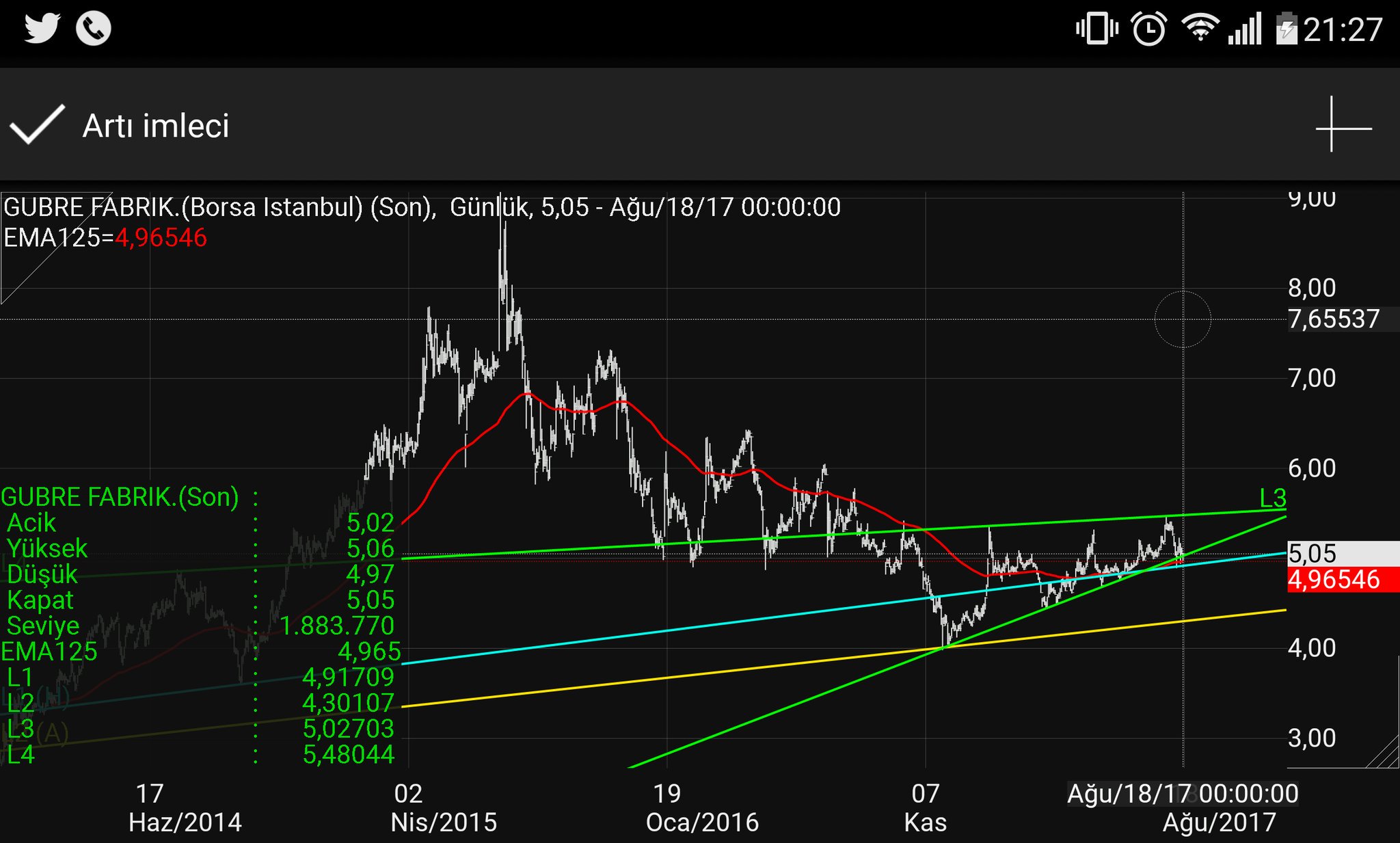Viewport: 1400px width, 843px height.
Task: Tap the cellular signal bars icon
Action: click(1245, 29)
